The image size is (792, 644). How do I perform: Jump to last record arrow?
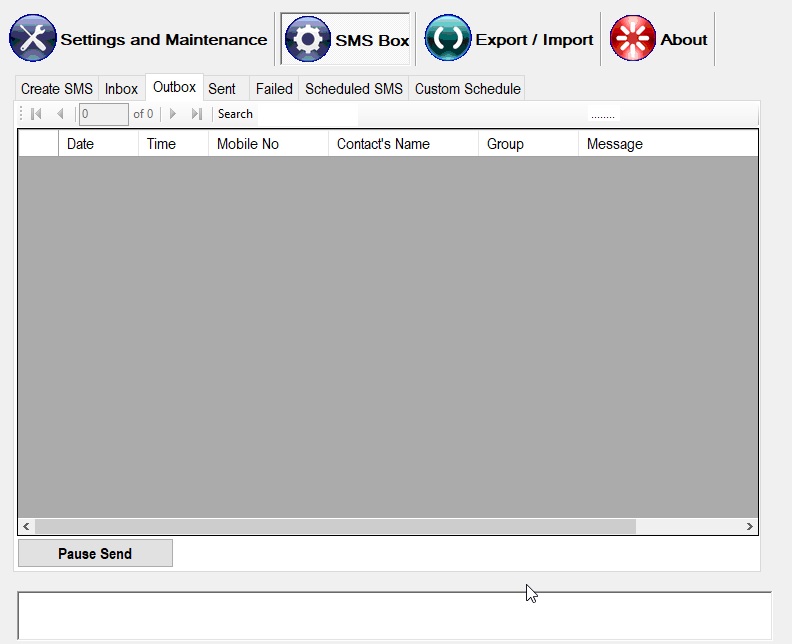coord(196,114)
